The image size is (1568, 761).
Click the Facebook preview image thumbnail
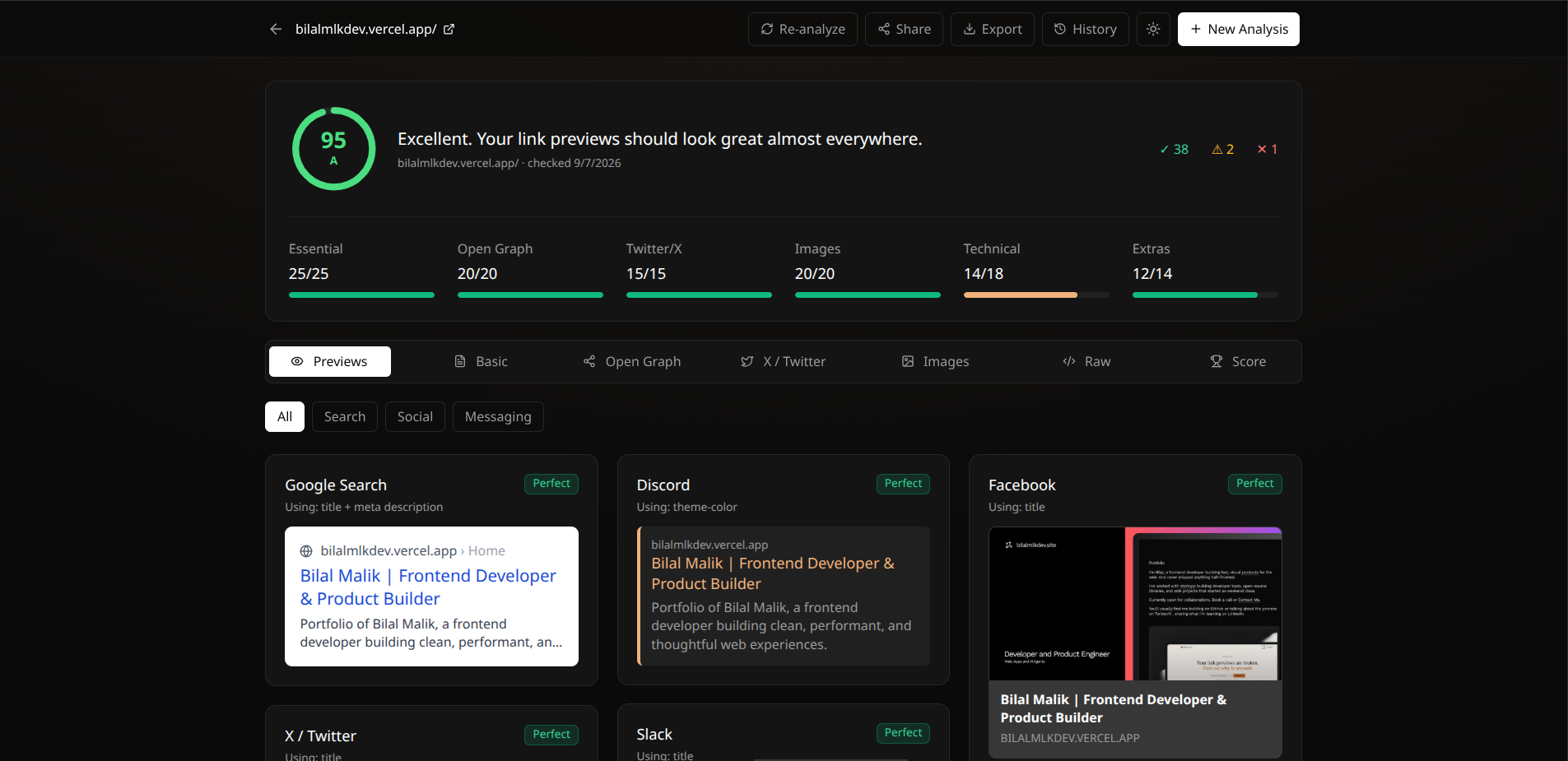pos(1135,604)
